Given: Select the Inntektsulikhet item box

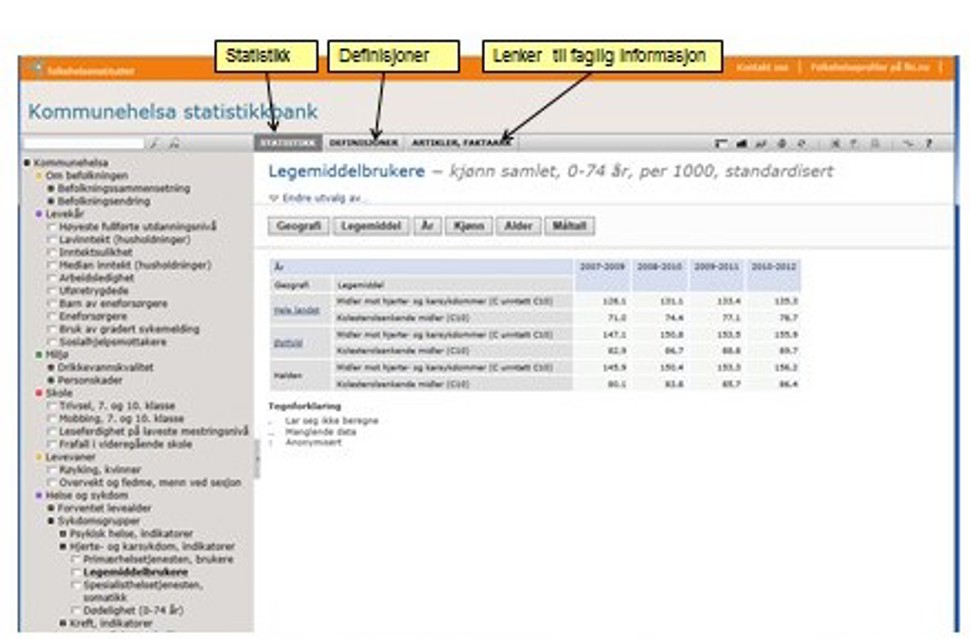Looking at the screenshot, I should (52, 252).
